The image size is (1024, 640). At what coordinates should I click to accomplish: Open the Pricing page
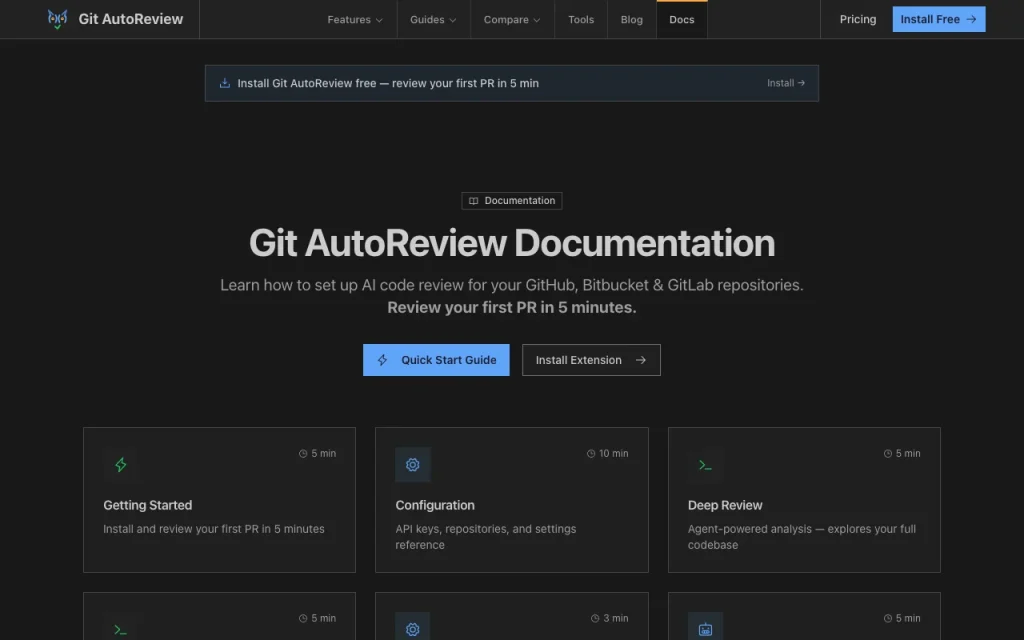tap(857, 19)
